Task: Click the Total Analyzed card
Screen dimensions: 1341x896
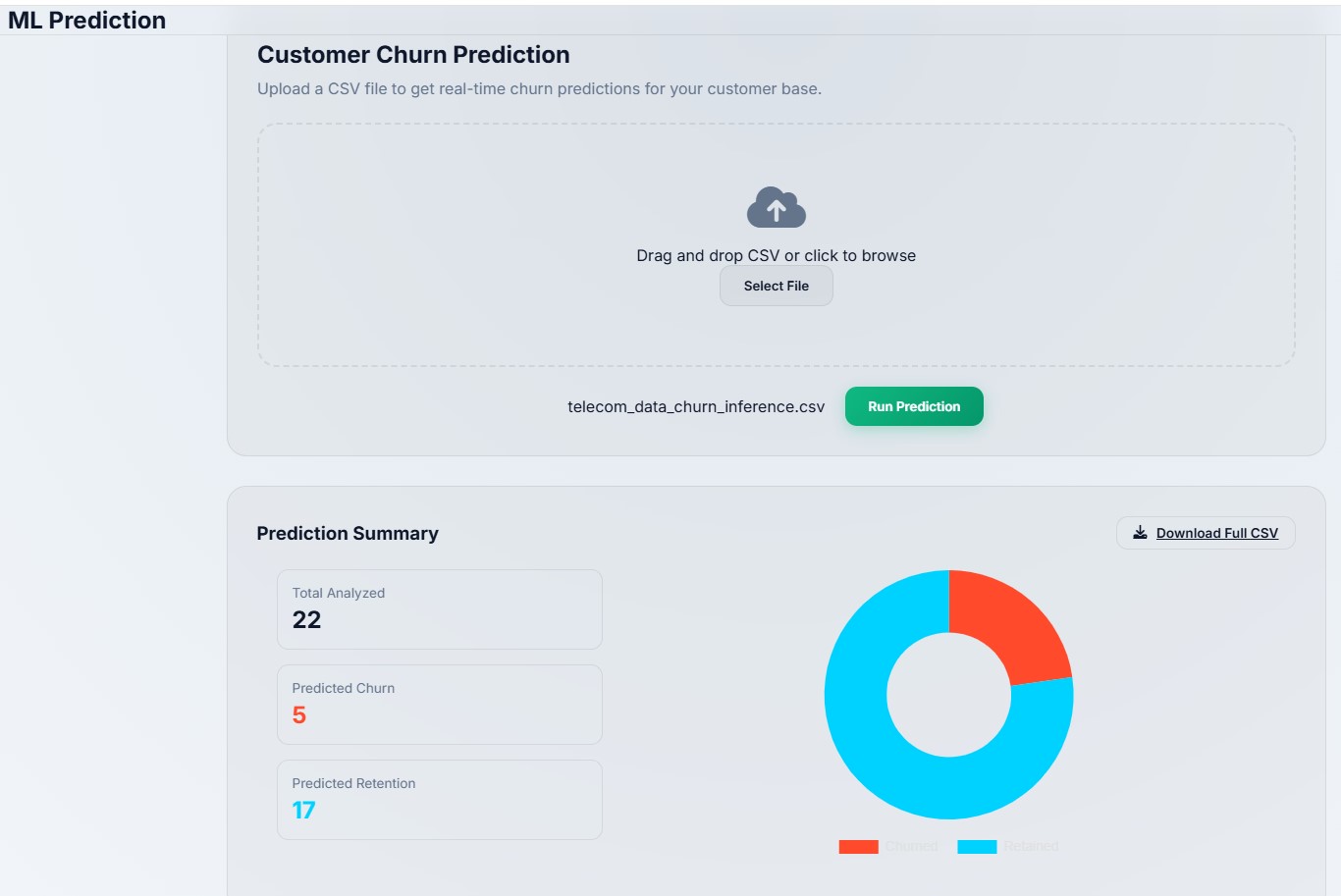Action: 439,608
